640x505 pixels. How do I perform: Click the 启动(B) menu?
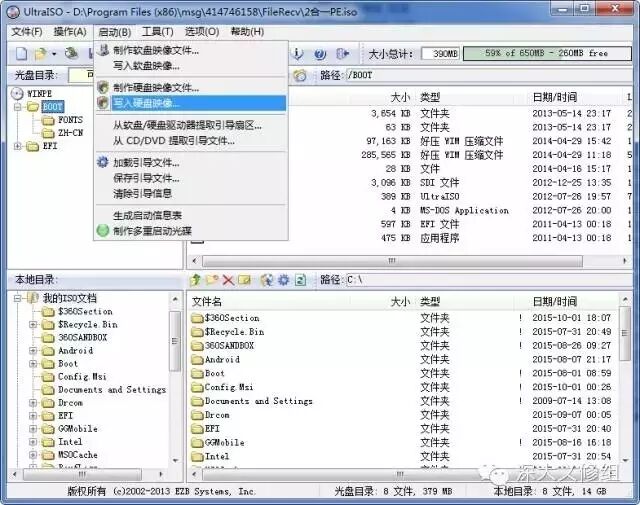coord(115,32)
